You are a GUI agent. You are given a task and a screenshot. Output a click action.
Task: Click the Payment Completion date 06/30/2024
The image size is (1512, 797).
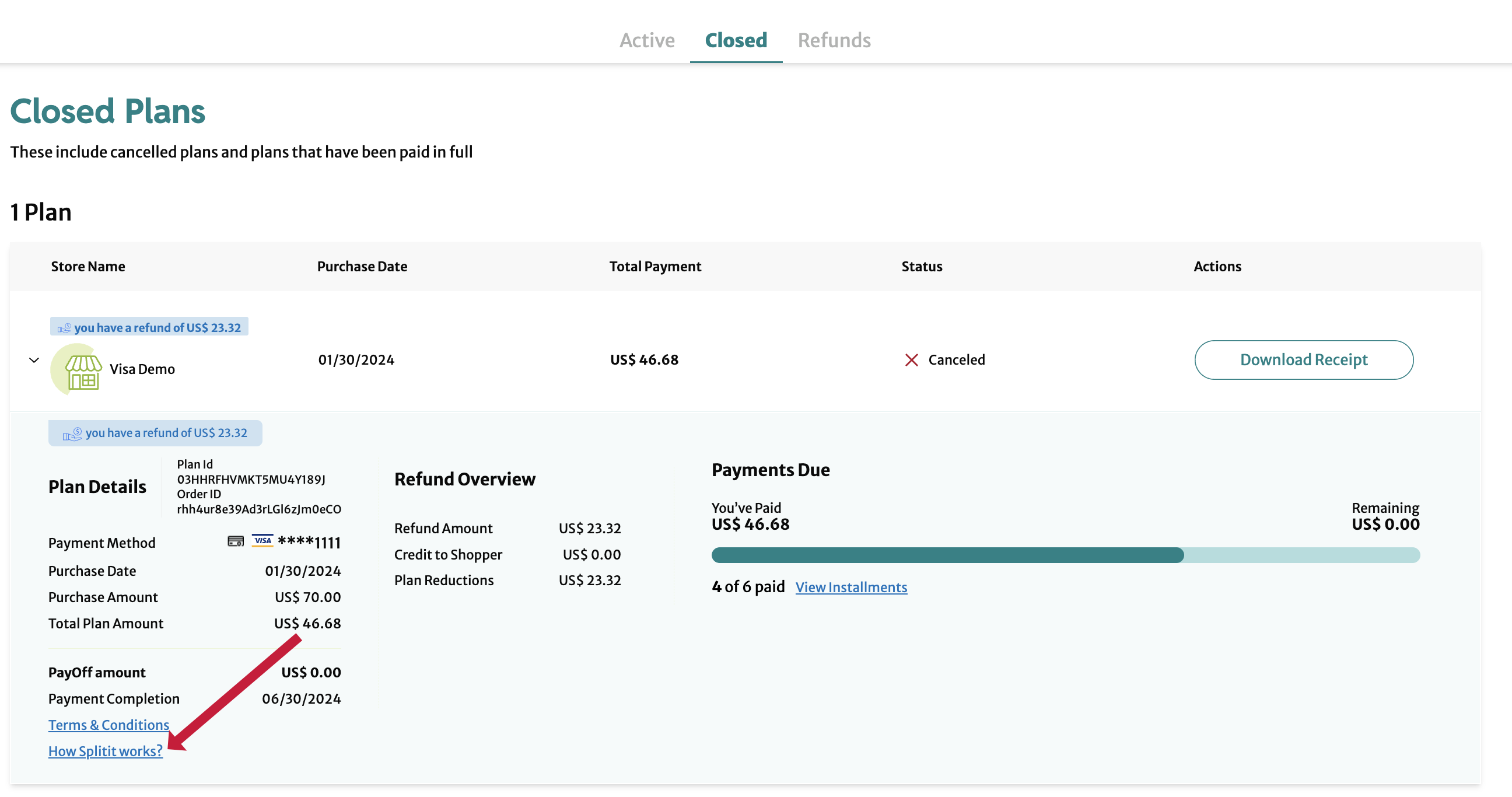point(301,699)
